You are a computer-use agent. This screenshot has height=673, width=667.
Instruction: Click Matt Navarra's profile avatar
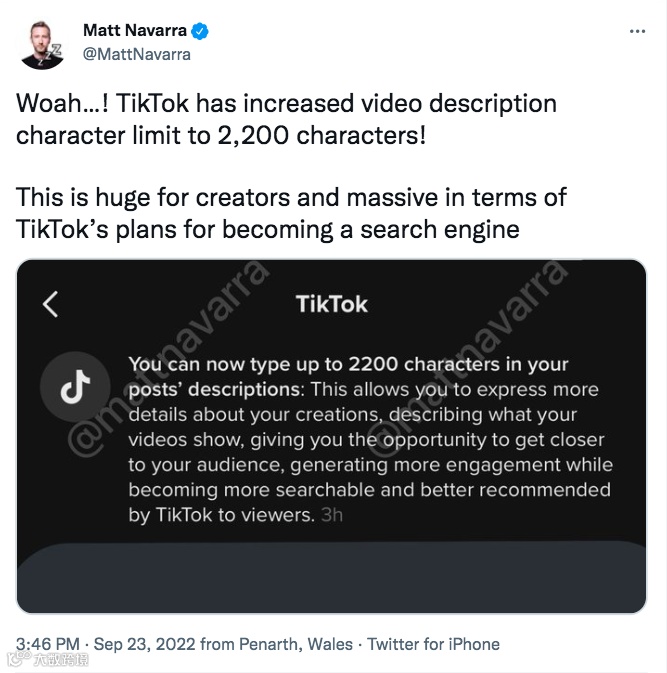pos(42,43)
